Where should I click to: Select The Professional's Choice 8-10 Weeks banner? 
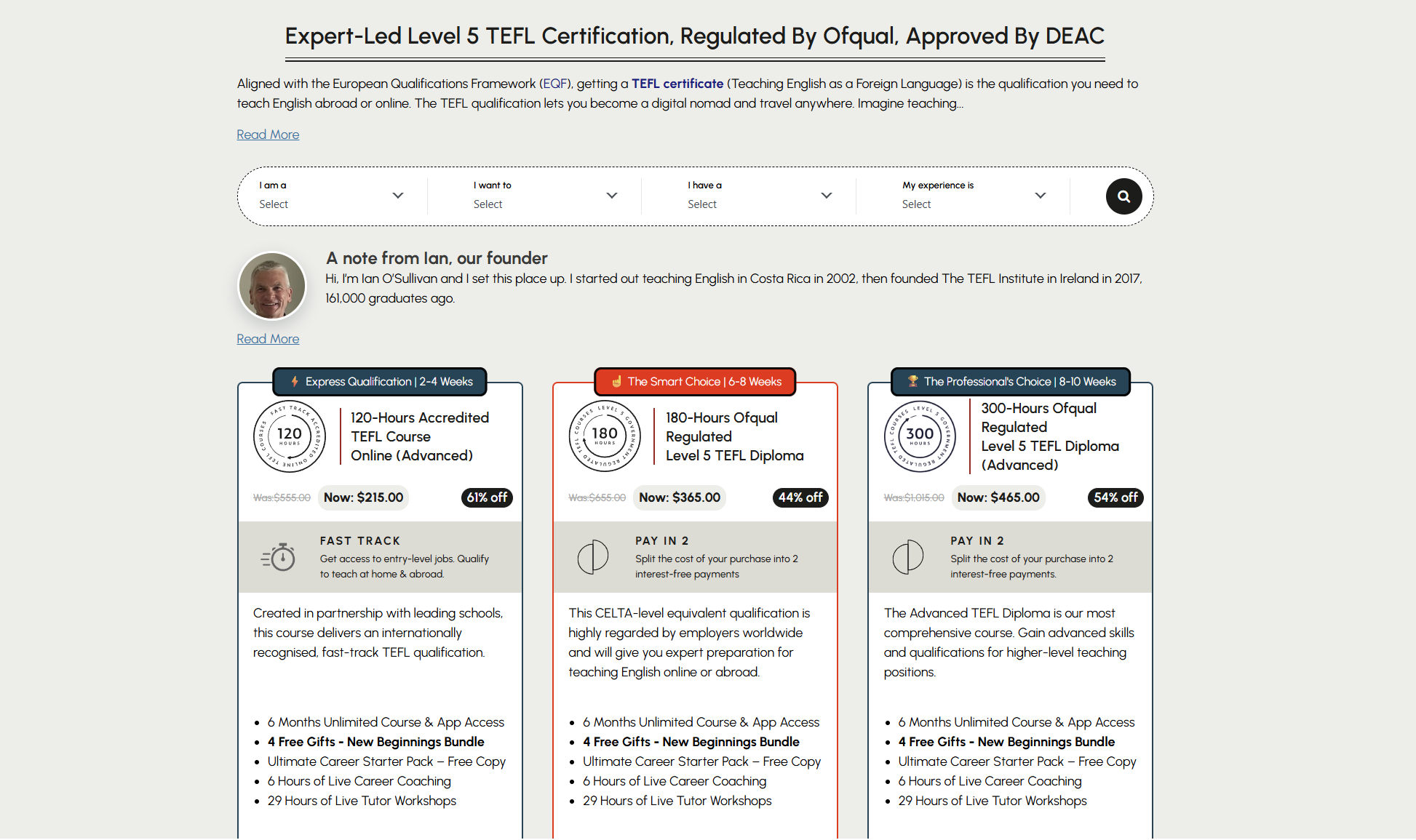point(1011,381)
